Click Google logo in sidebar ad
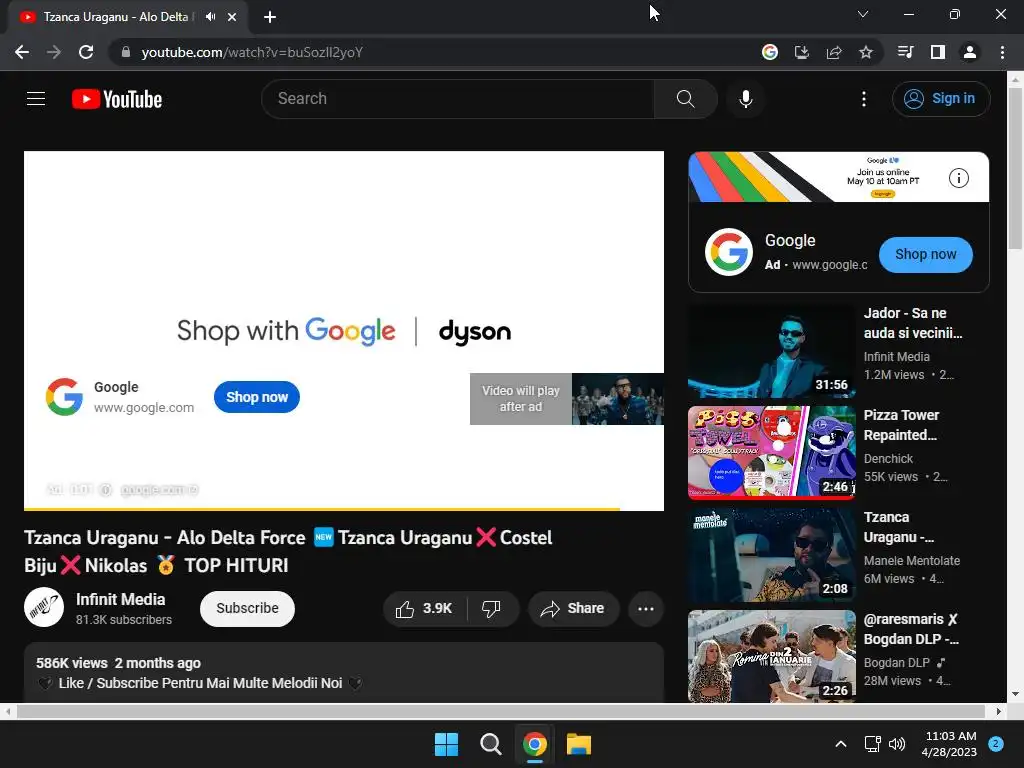The height and width of the screenshot is (768, 1024). 729,252
